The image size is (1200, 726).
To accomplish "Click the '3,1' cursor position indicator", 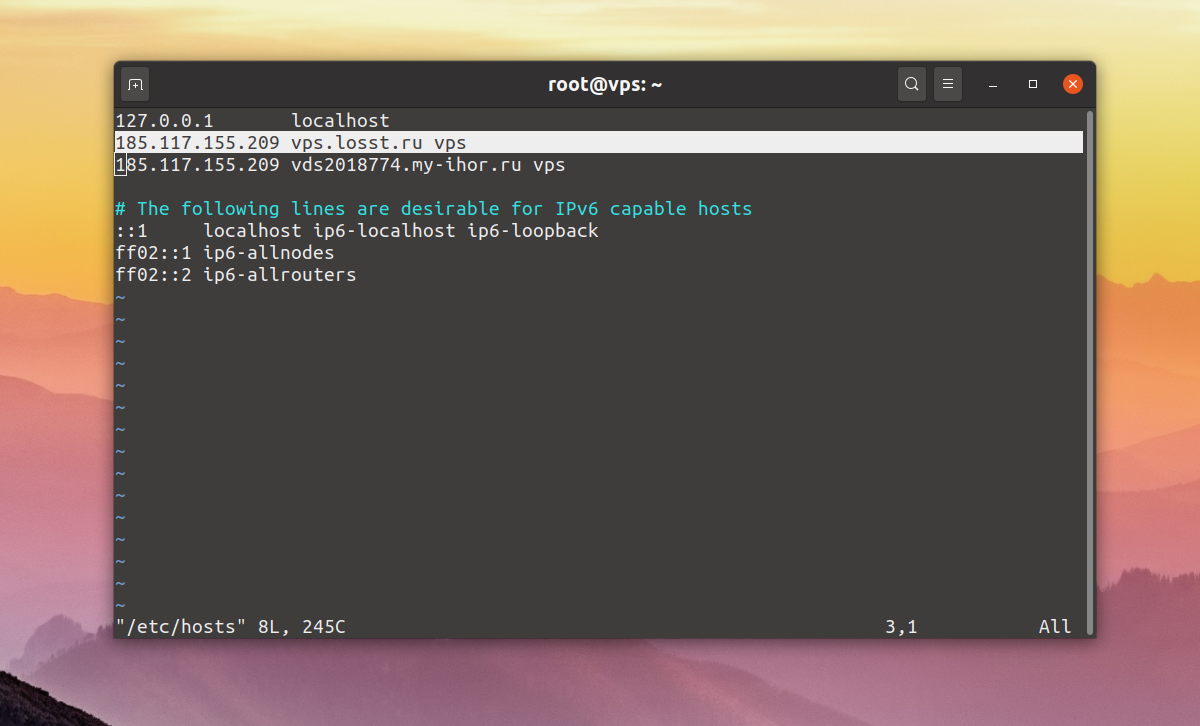I will pos(901,627).
